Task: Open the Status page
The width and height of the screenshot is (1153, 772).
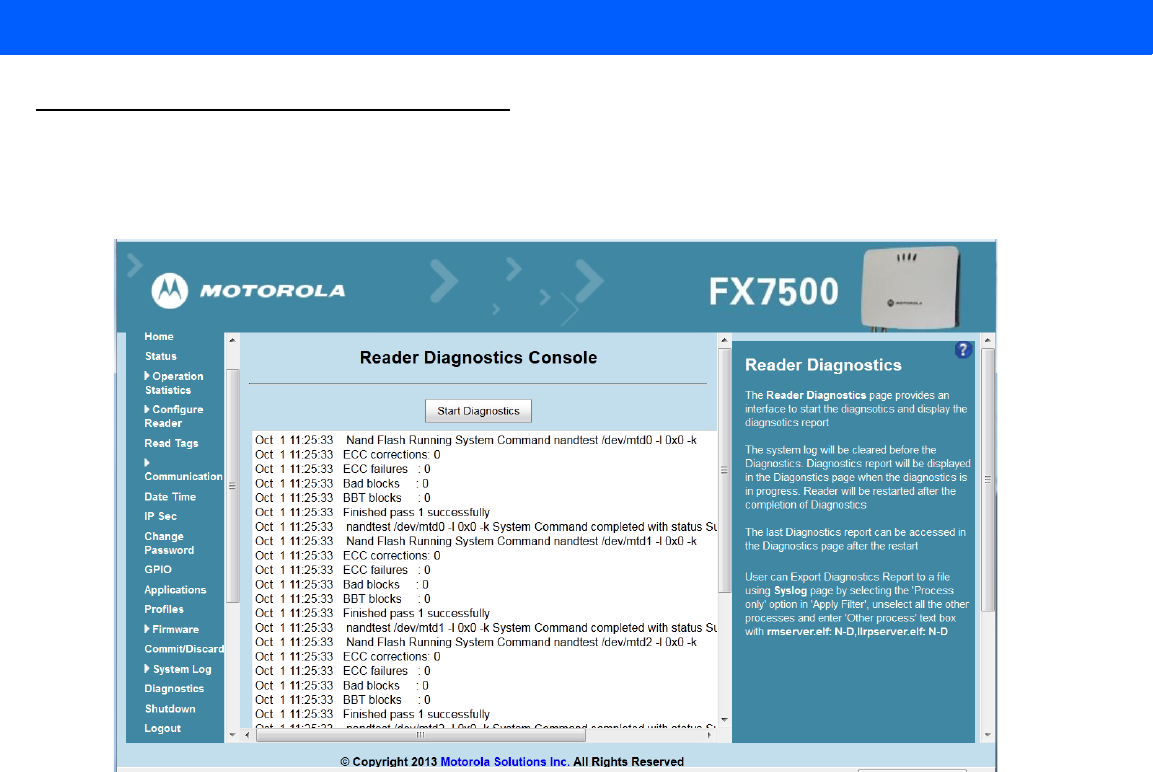Action: (x=160, y=356)
